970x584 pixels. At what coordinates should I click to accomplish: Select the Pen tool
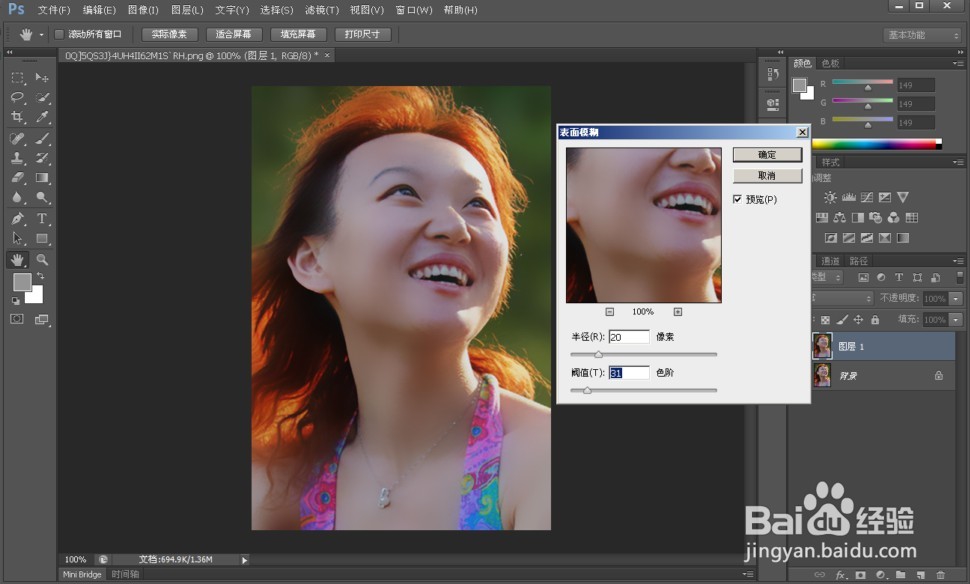[17, 218]
